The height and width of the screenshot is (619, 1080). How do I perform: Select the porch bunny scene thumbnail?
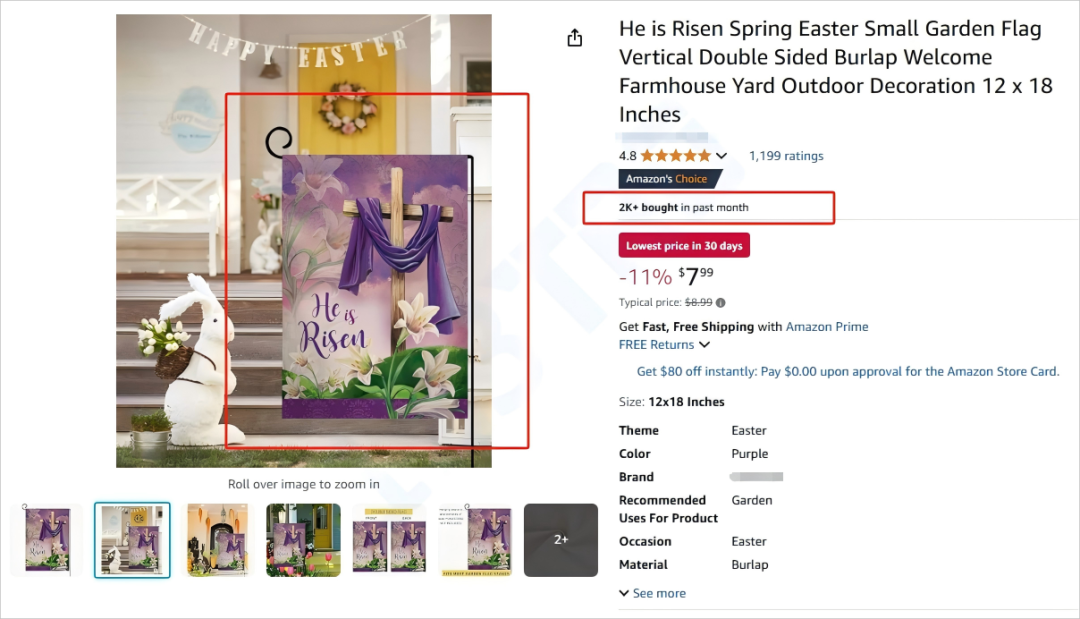(x=132, y=540)
